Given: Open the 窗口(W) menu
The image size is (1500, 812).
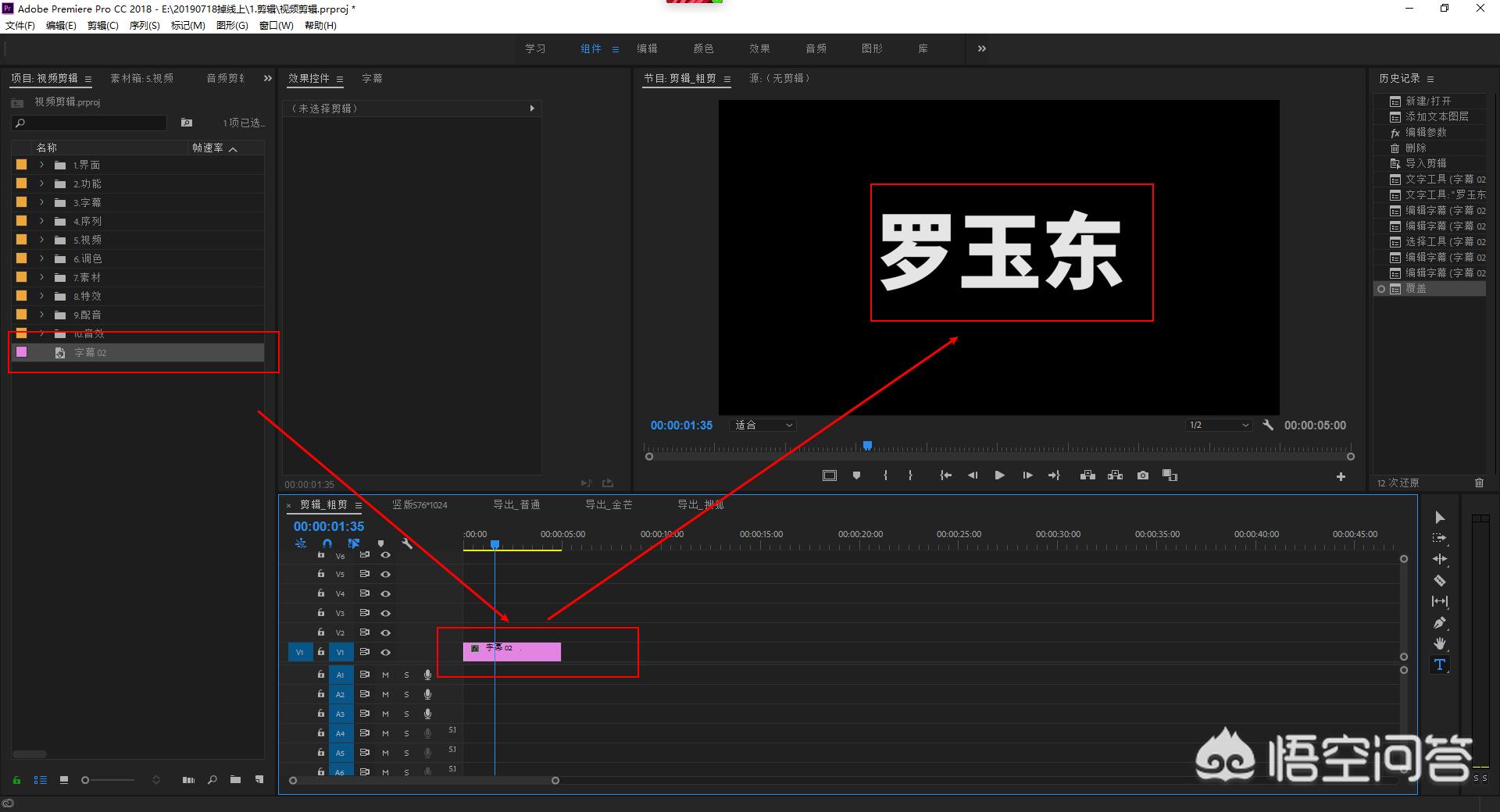Looking at the screenshot, I should tap(276, 25).
